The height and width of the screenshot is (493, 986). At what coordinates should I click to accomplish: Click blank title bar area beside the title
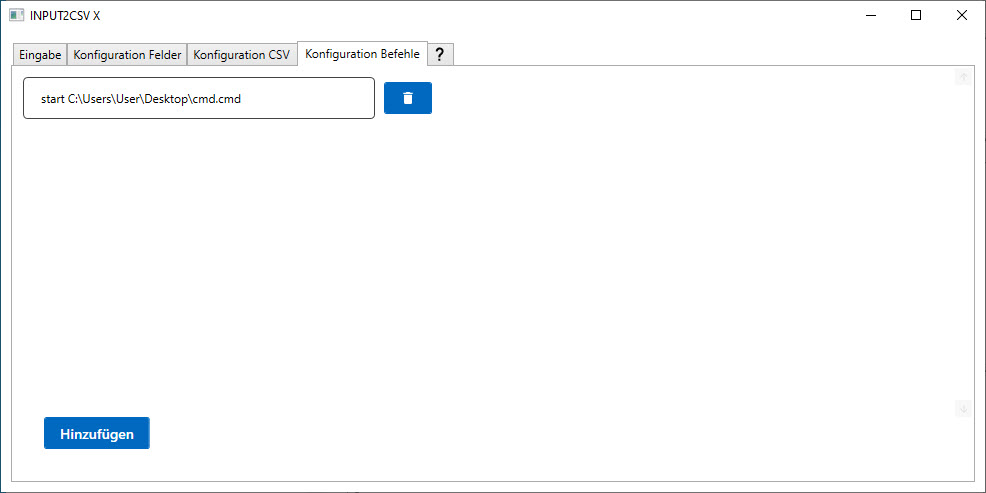tap(450, 15)
